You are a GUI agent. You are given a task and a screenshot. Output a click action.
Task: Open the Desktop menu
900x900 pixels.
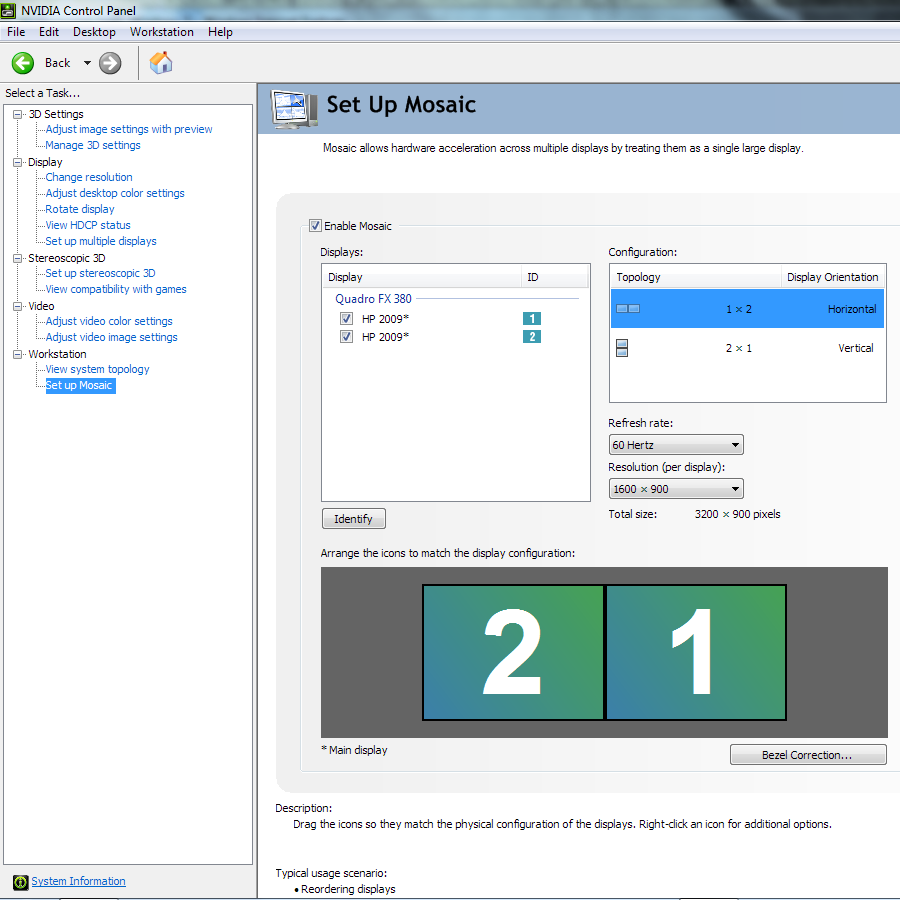pyautogui.click(x=94, y=32)
